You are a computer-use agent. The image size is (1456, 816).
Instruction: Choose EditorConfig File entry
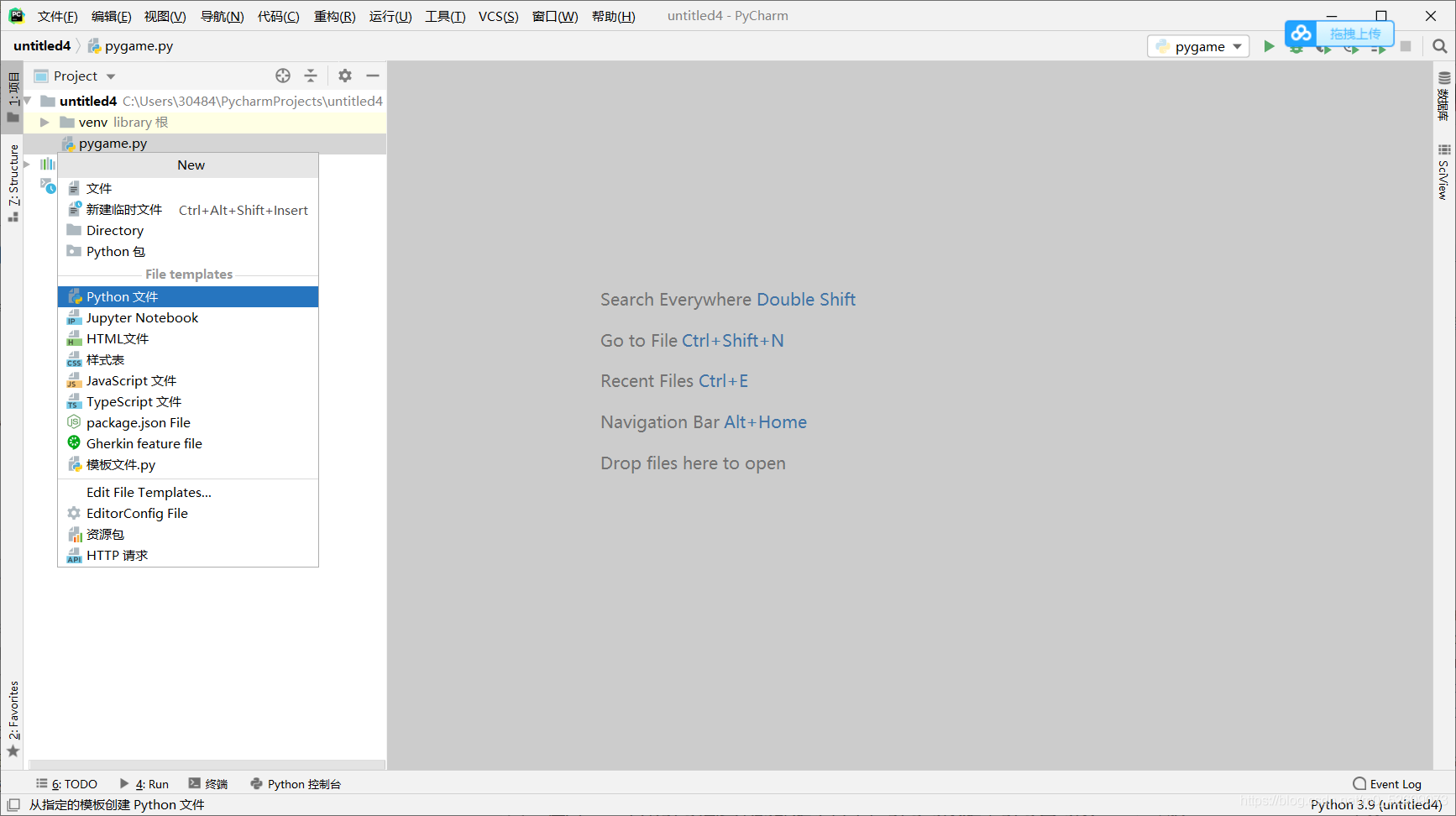click(x=188, y=514)
